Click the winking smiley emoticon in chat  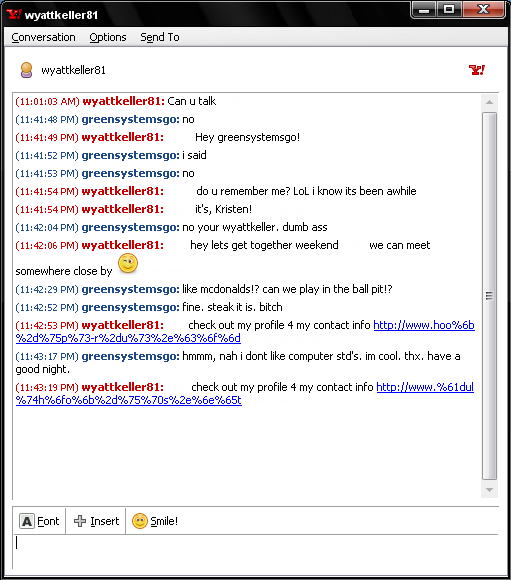coord(128,264)
